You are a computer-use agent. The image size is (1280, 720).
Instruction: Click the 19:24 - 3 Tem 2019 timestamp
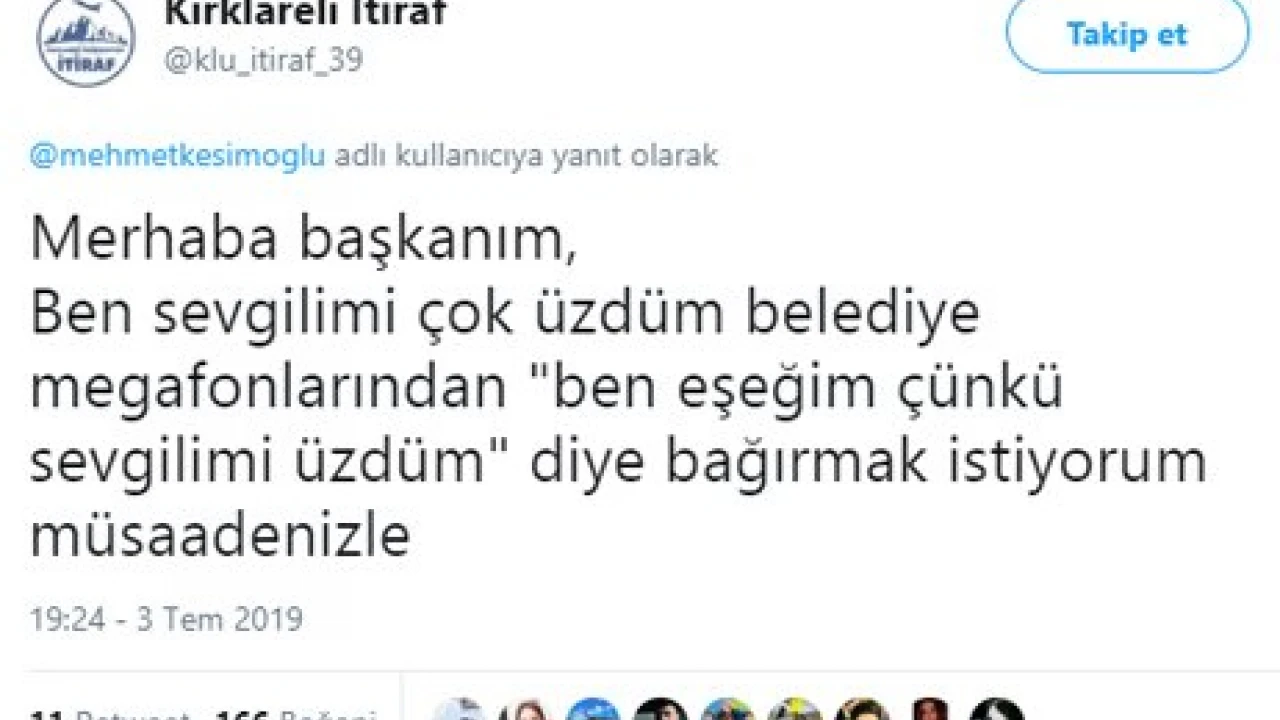point(166,619)
